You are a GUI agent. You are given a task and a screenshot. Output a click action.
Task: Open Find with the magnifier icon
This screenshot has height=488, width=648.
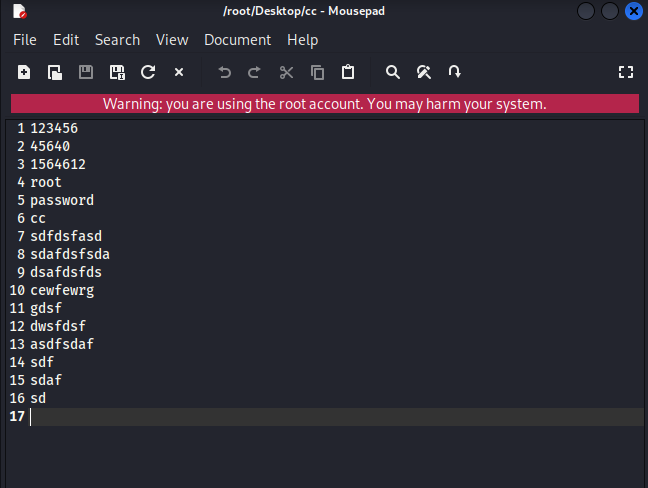[393, 72]
